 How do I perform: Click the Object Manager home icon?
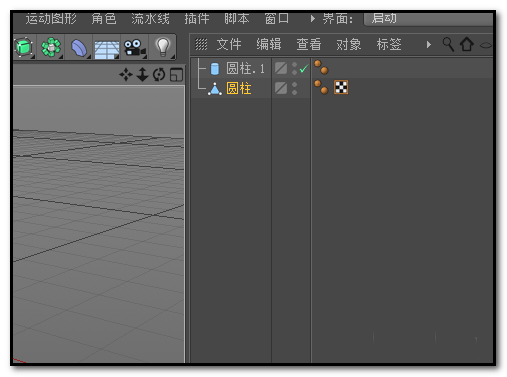coord(467,44)
